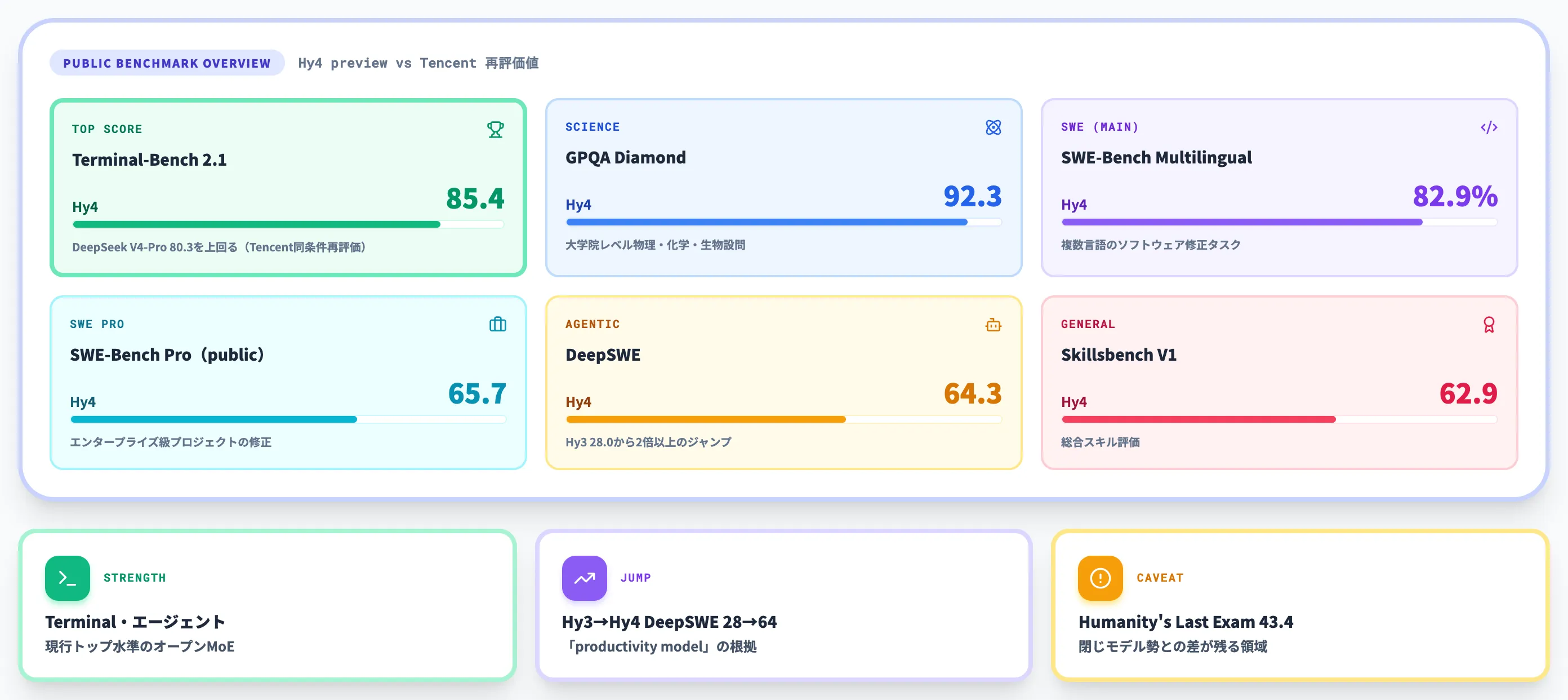Image resolution: width=1568 pixels, height=700 pixels.
Task: Select the GPQA Diamond title
Action: pos(626,157)
